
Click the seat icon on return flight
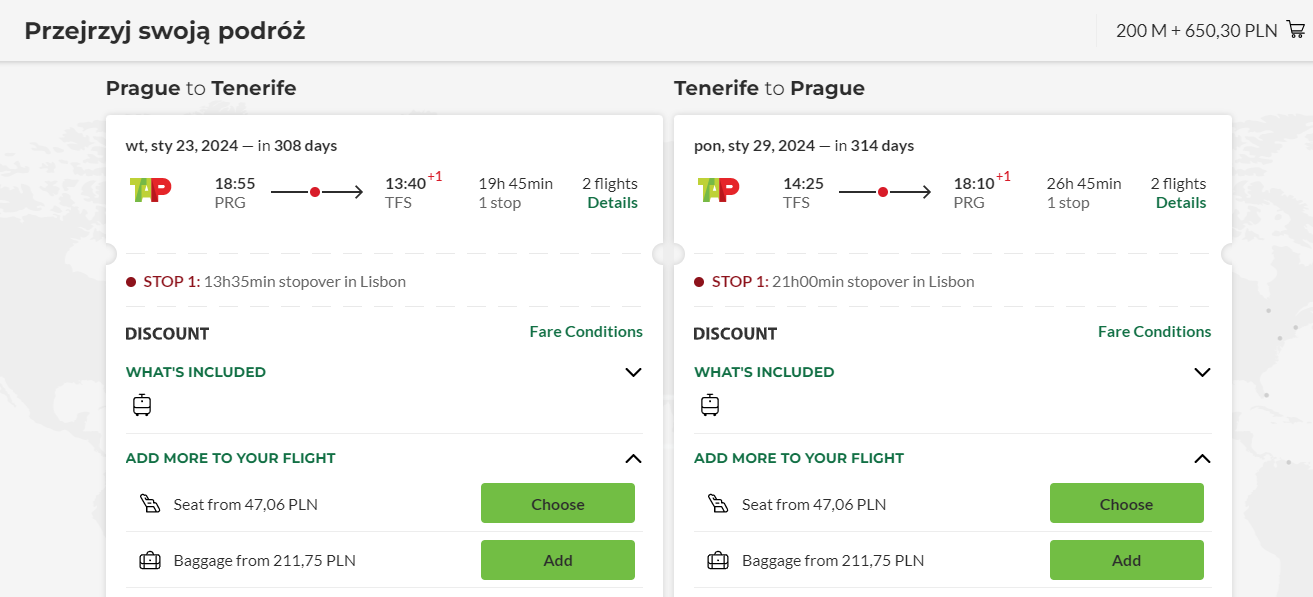pos(717,504)
